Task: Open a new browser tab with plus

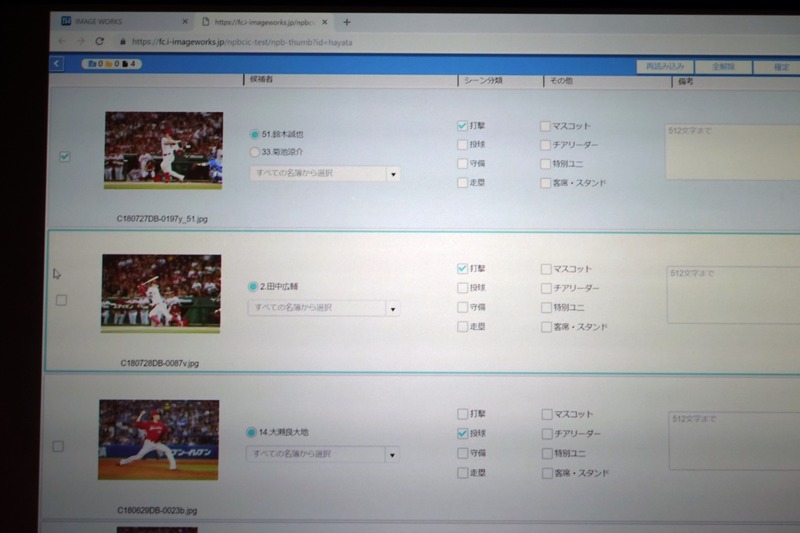Action: coord(347,22)
